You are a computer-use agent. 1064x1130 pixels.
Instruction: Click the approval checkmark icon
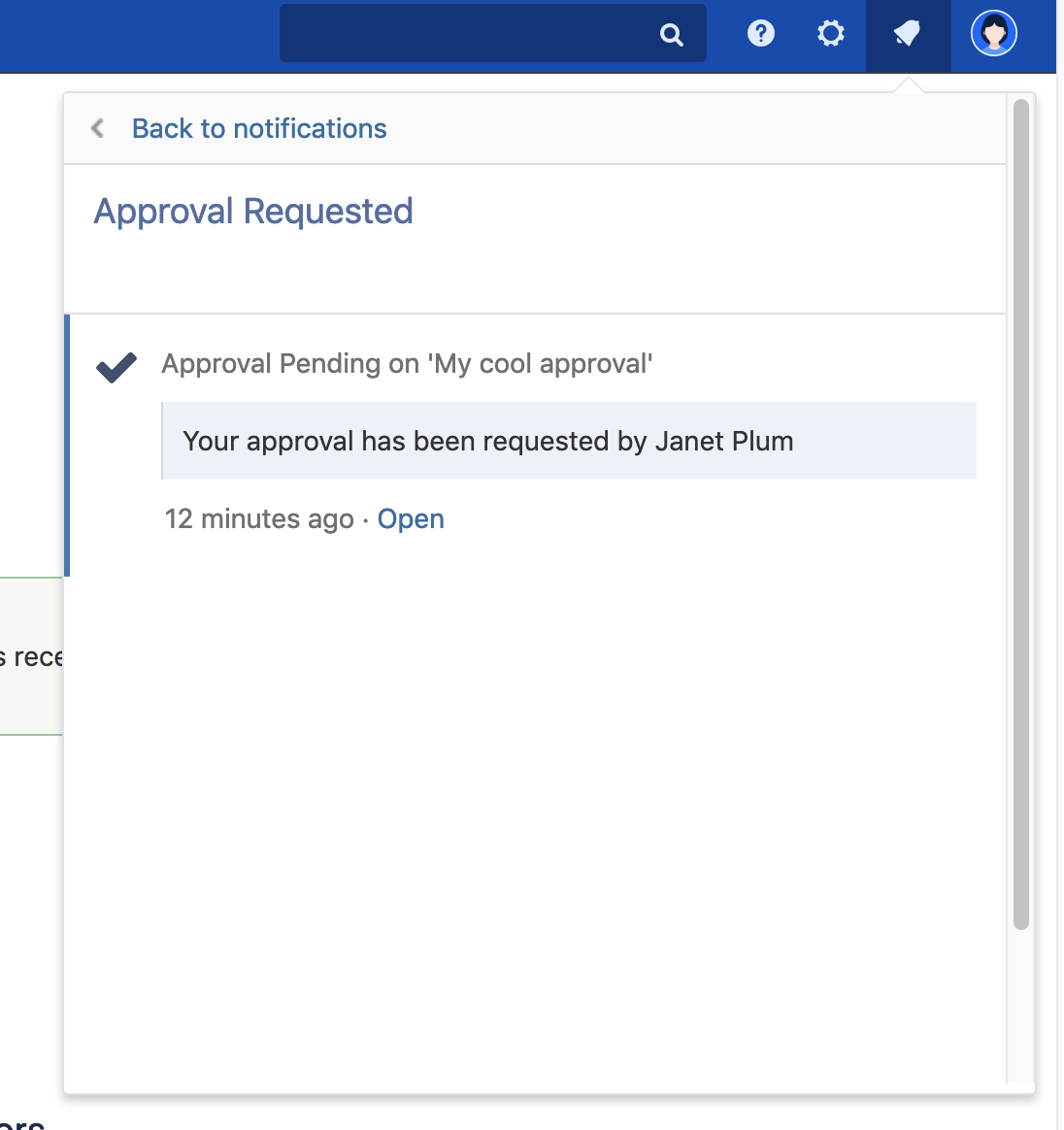(116, 367)
